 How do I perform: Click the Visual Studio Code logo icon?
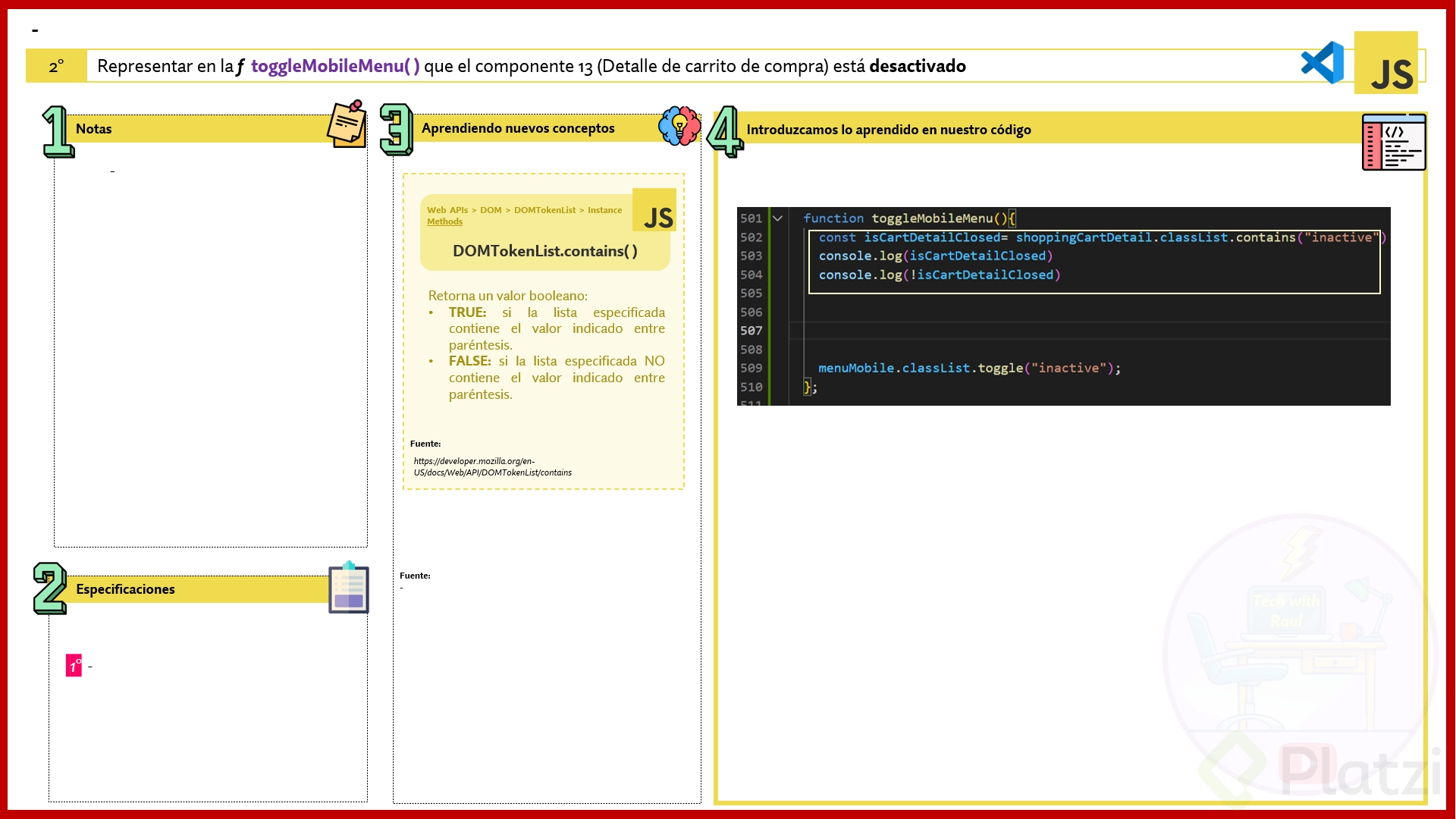(1323, 63)
